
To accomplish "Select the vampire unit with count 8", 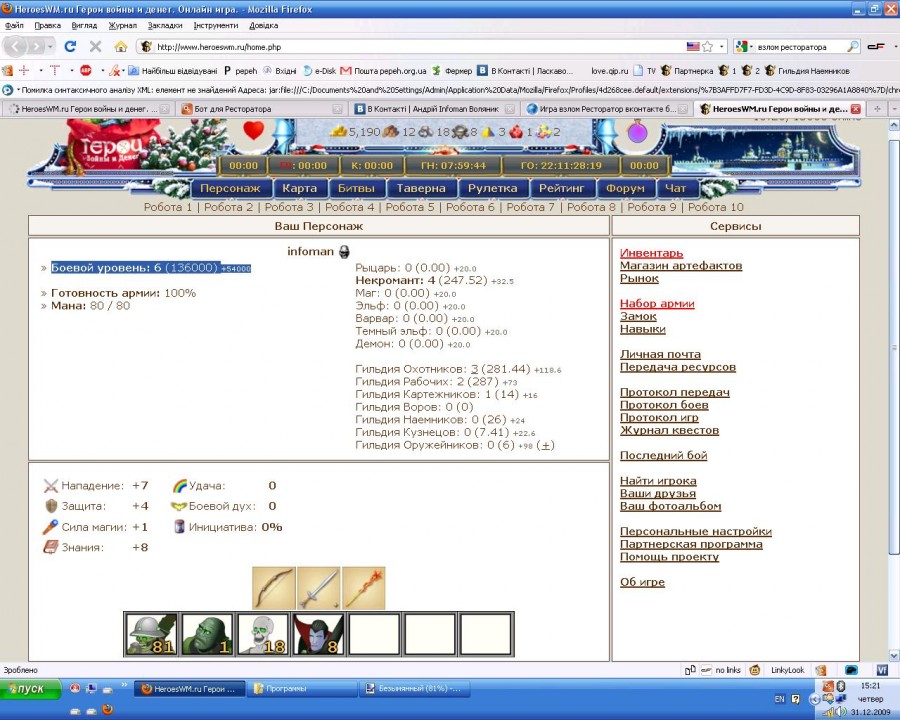I will tap(318, 634).
